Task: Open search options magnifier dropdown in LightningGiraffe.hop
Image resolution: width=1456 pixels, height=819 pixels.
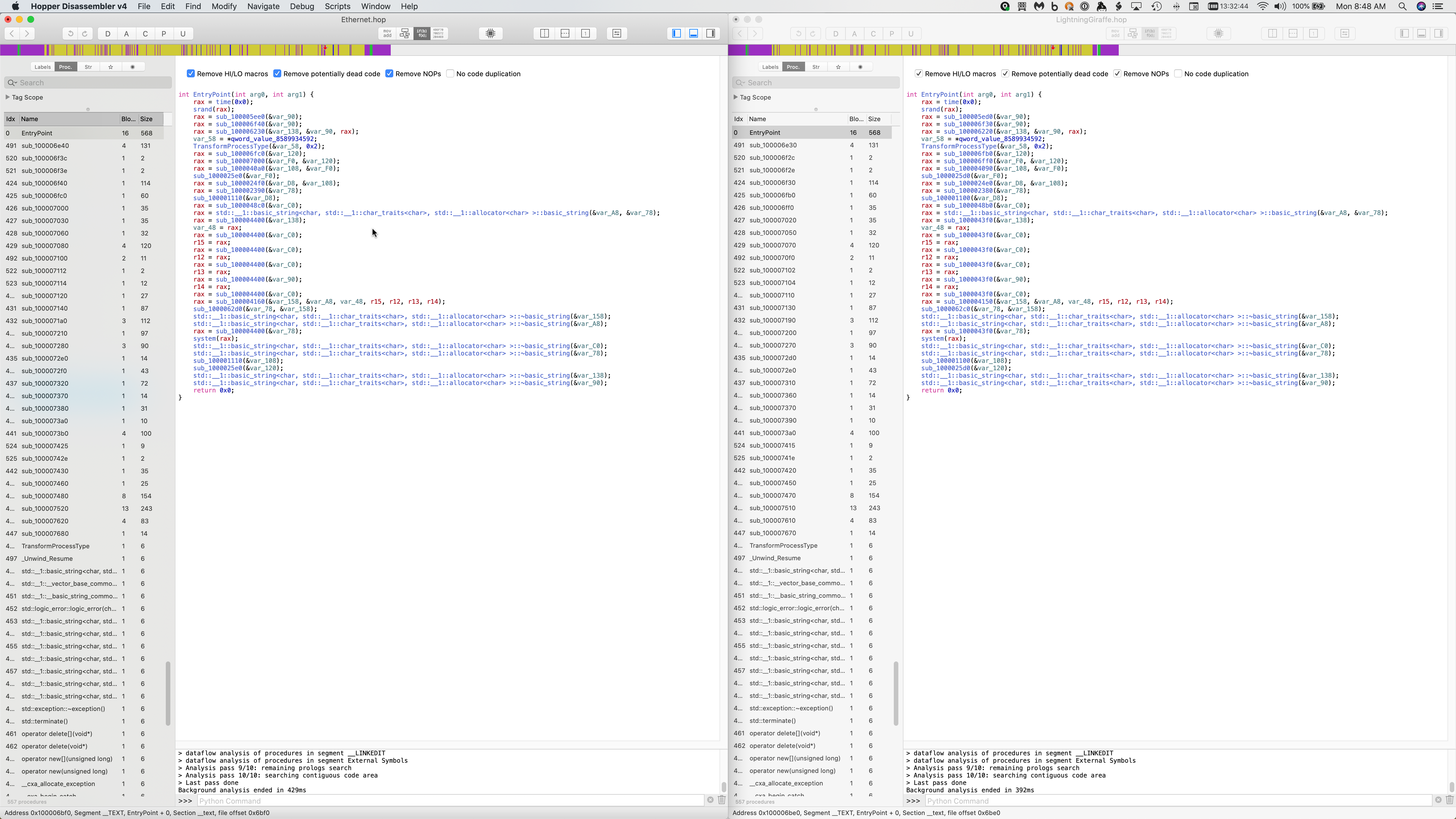Action: coord(740,82)
